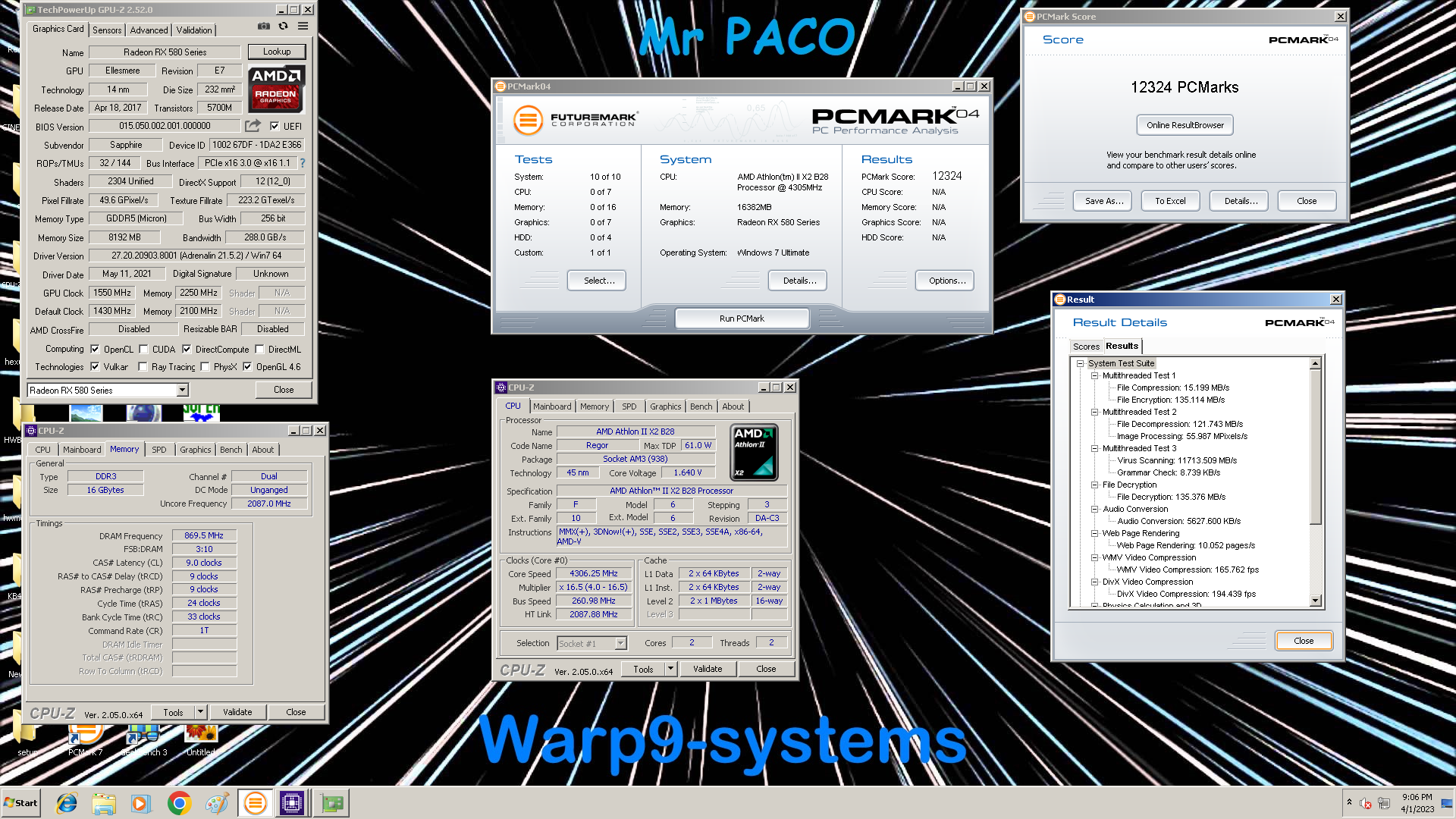The image size is (1456, 819).
Task: Toggle the DirectCompute checkbox
Action: pyautogui.click(x=187, y=350)
